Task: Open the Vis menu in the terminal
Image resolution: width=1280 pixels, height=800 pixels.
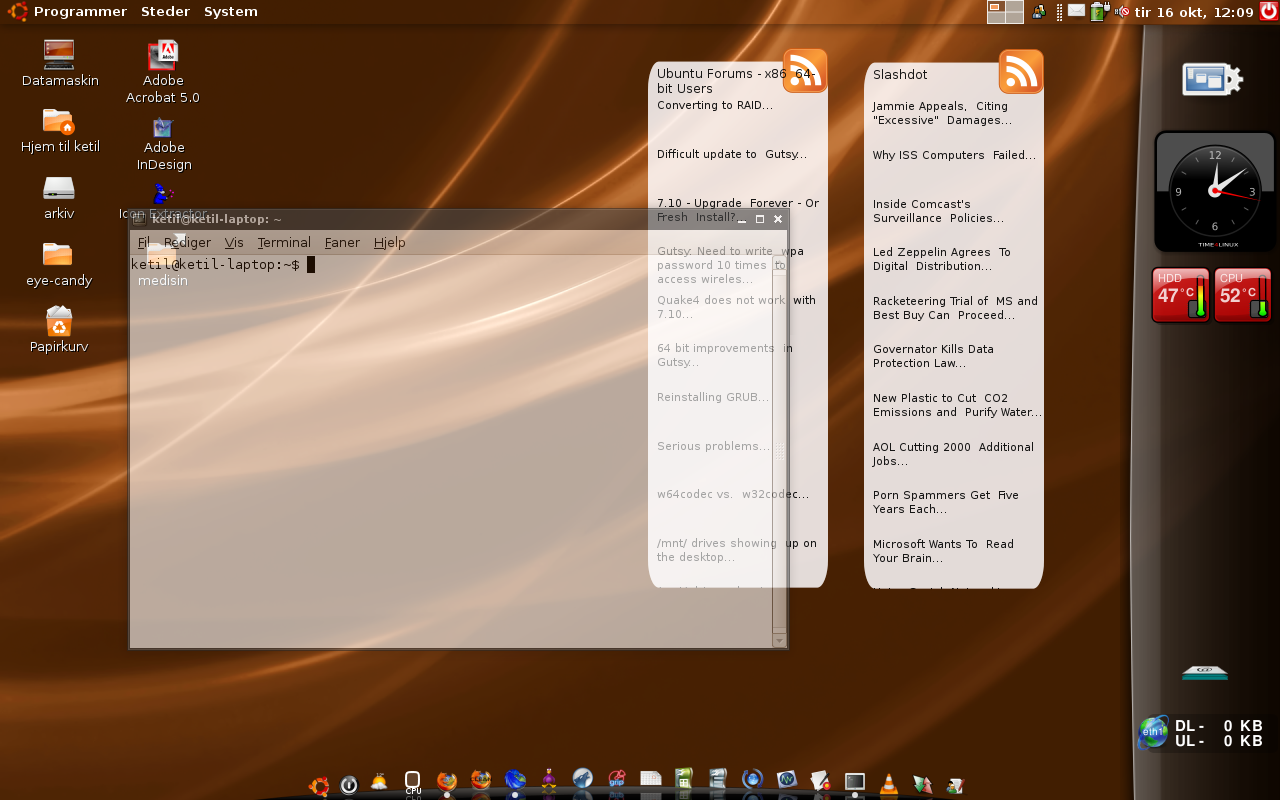Action: point(234,242)
